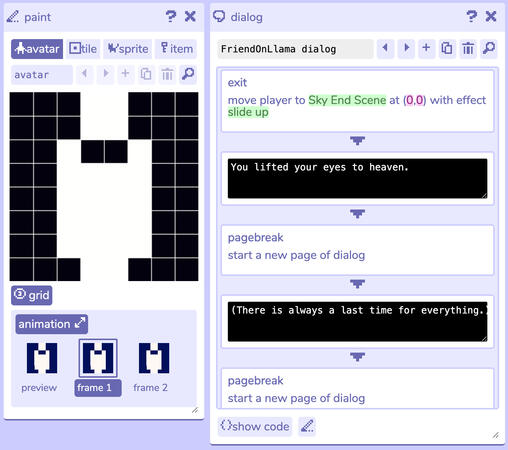Add a new drawing in paint panel

click(125, 74)
